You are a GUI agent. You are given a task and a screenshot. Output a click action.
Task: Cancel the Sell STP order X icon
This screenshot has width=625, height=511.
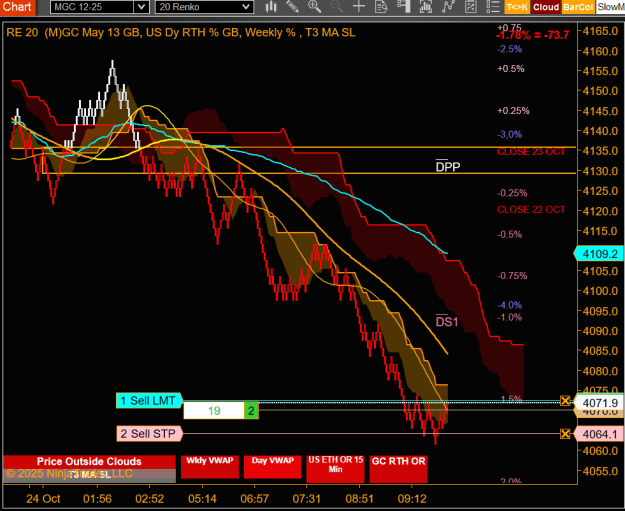[x=565, y=434]
